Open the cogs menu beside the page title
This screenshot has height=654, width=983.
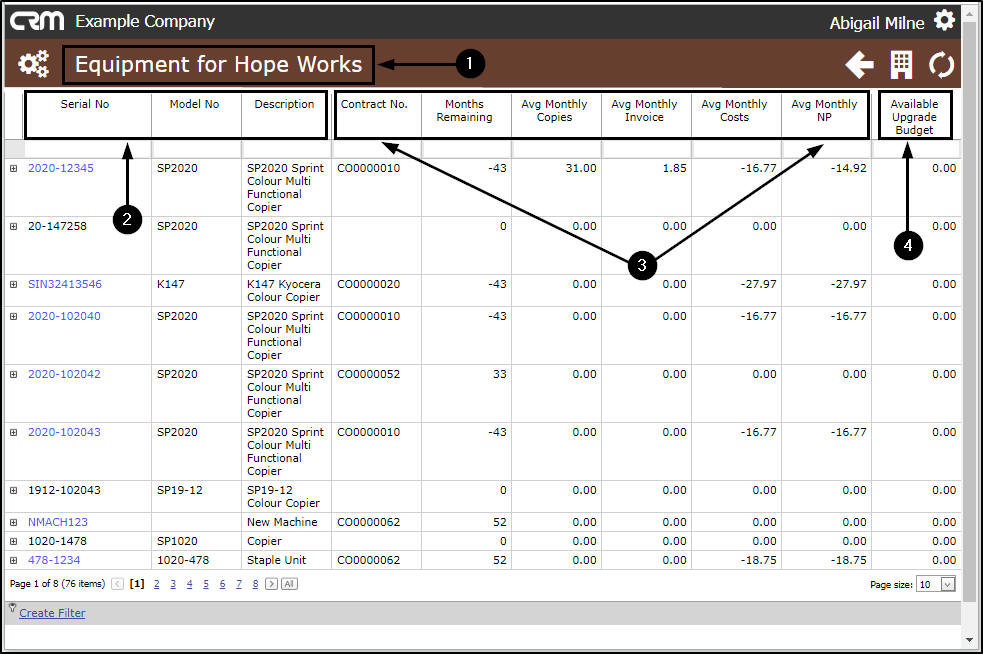pyautogui.click(x=33, y=64)
